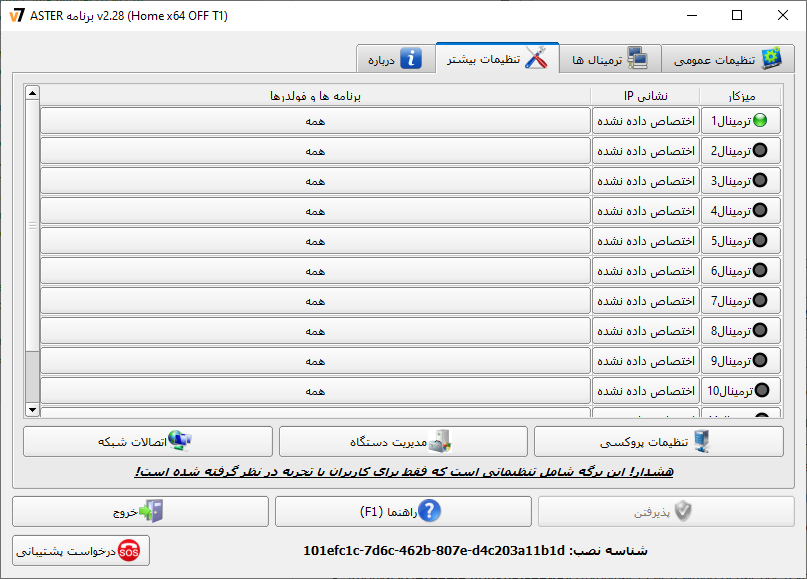Viewport: 807px width, 579px height.
Task: Click the dark status indicator of ترمینال2
Action: coord(760,150)
